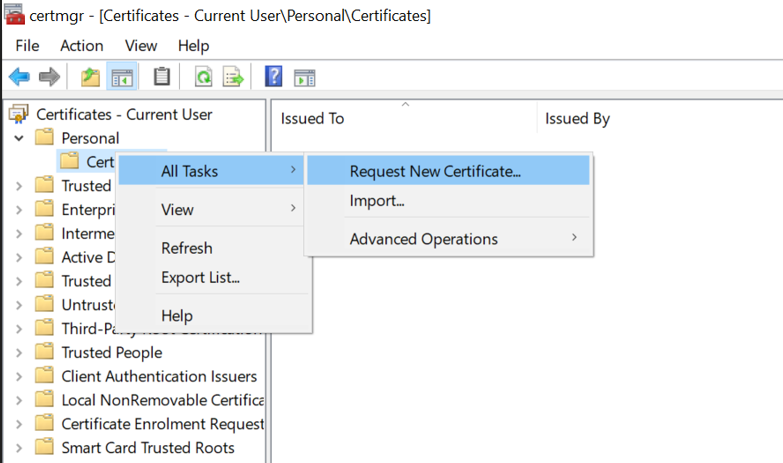Select Import from All Tasks submenu
Screen dimensions: 783x463
377,201
